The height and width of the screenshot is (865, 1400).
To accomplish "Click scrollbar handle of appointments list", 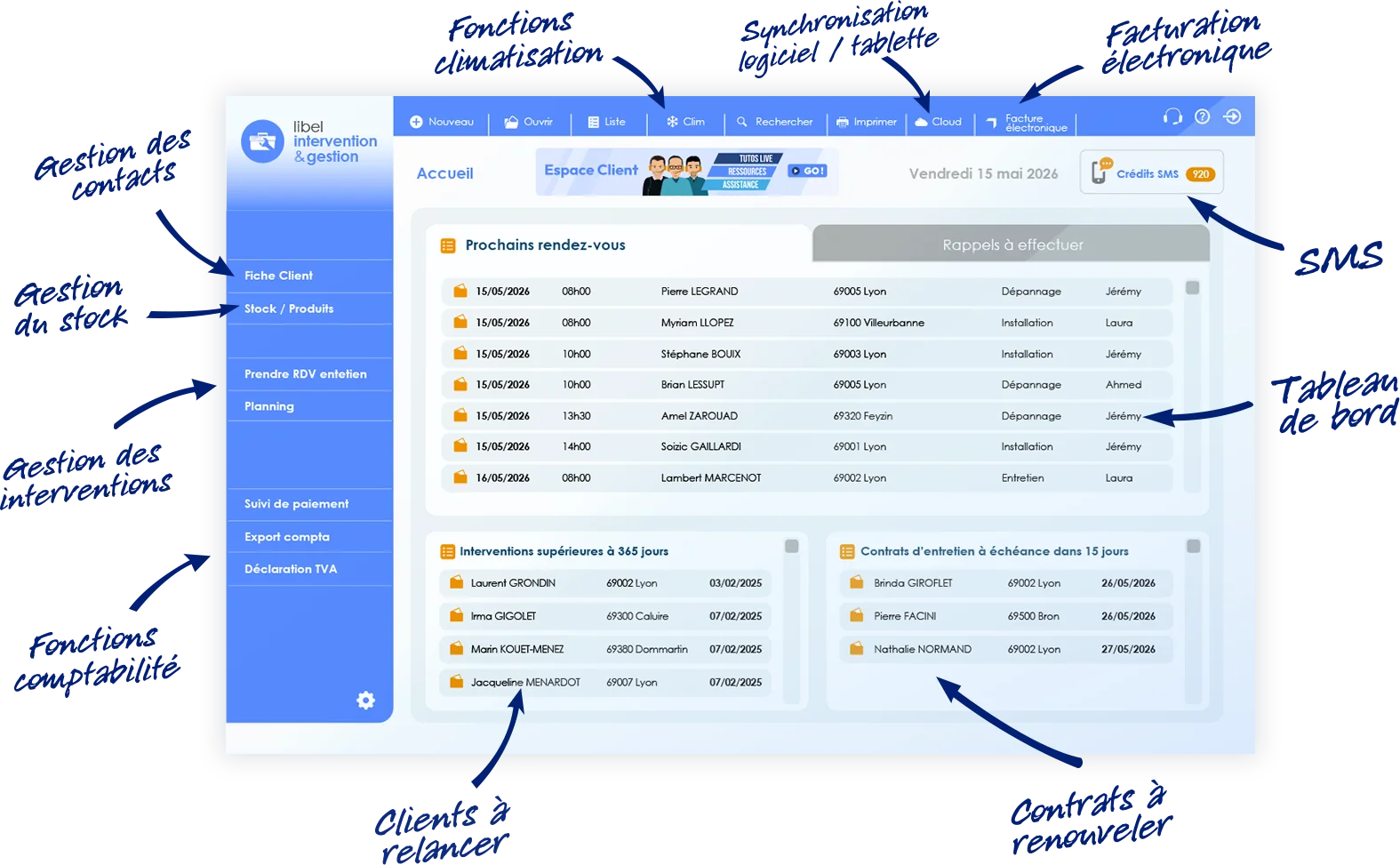I will click(1193, 288).
